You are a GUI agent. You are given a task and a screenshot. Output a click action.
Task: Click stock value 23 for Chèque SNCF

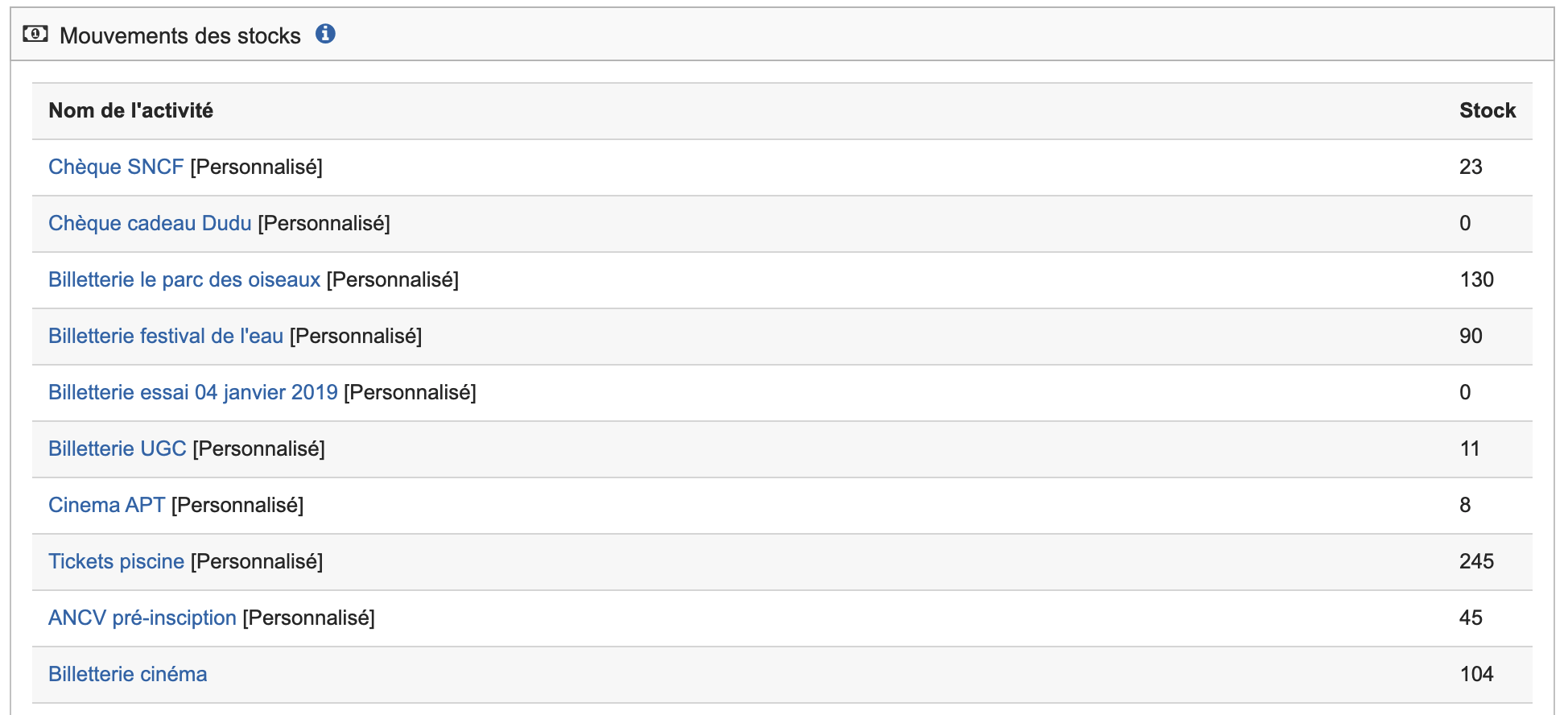(x=1471, y=167)
